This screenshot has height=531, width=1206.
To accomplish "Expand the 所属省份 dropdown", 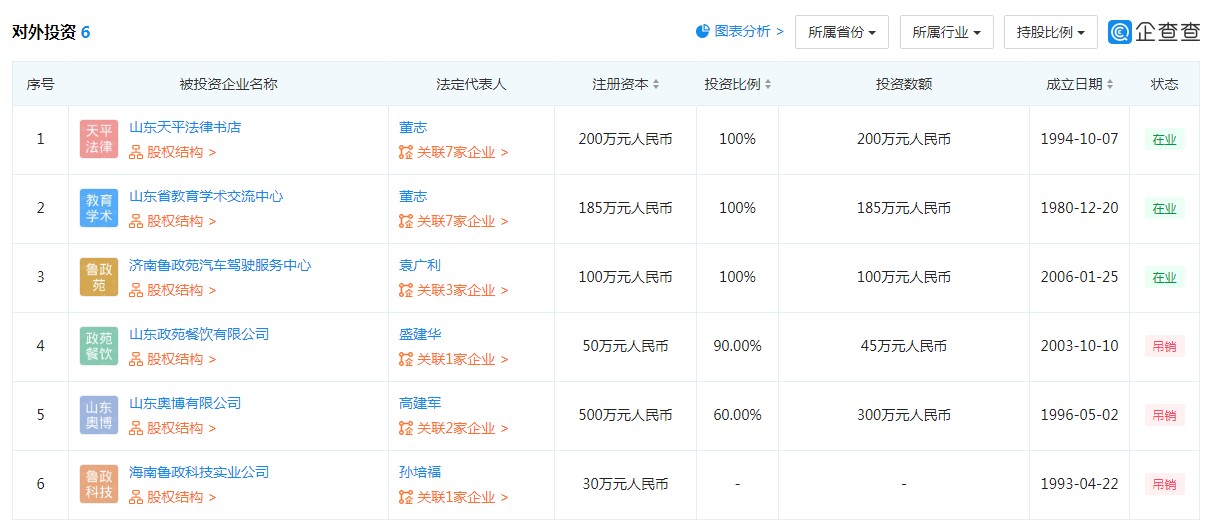I will tap(841, 32).
